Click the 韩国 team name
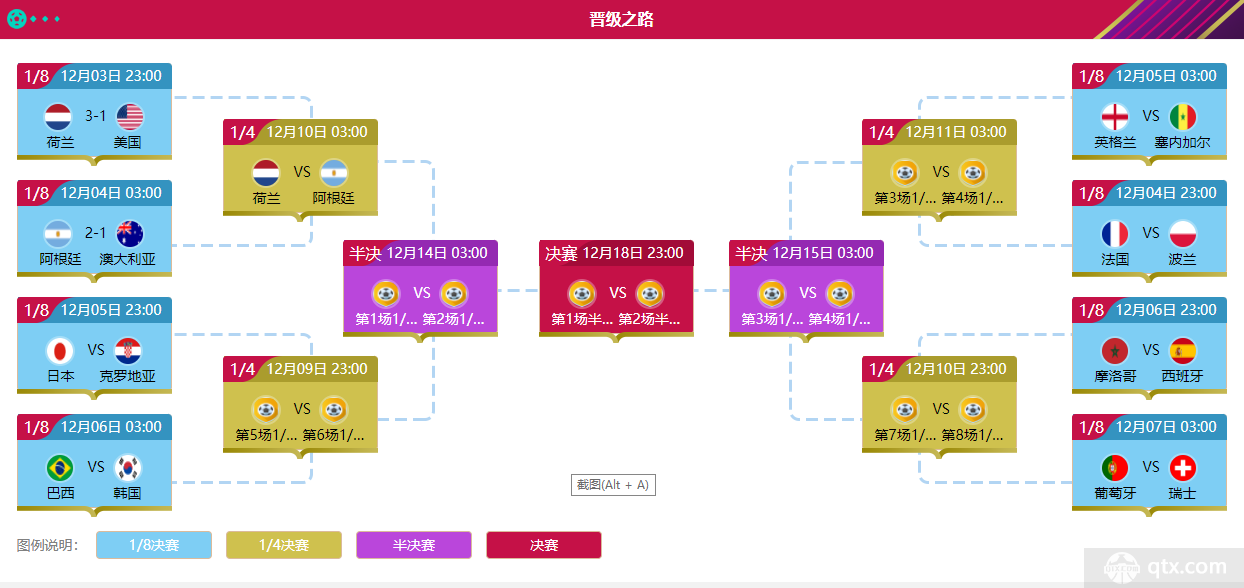 click(x=127, y=494)
